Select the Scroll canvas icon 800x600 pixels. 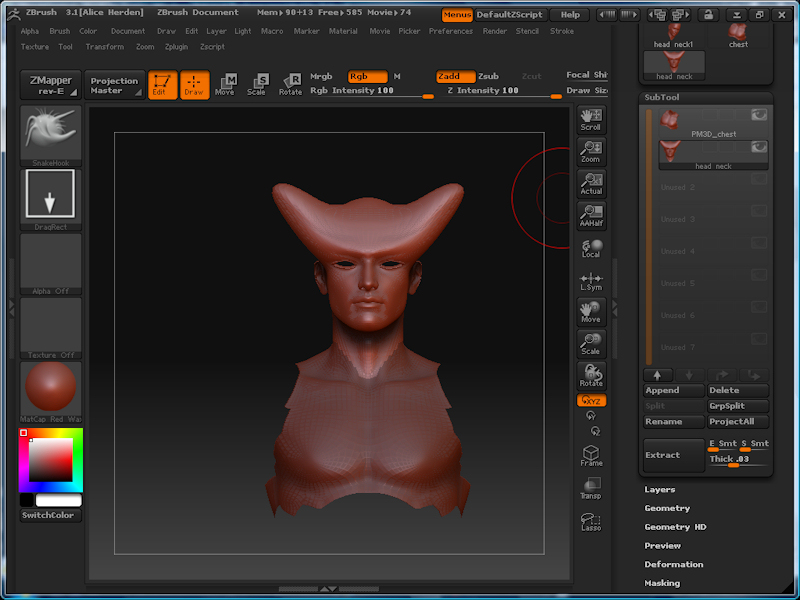click(591, 120)
